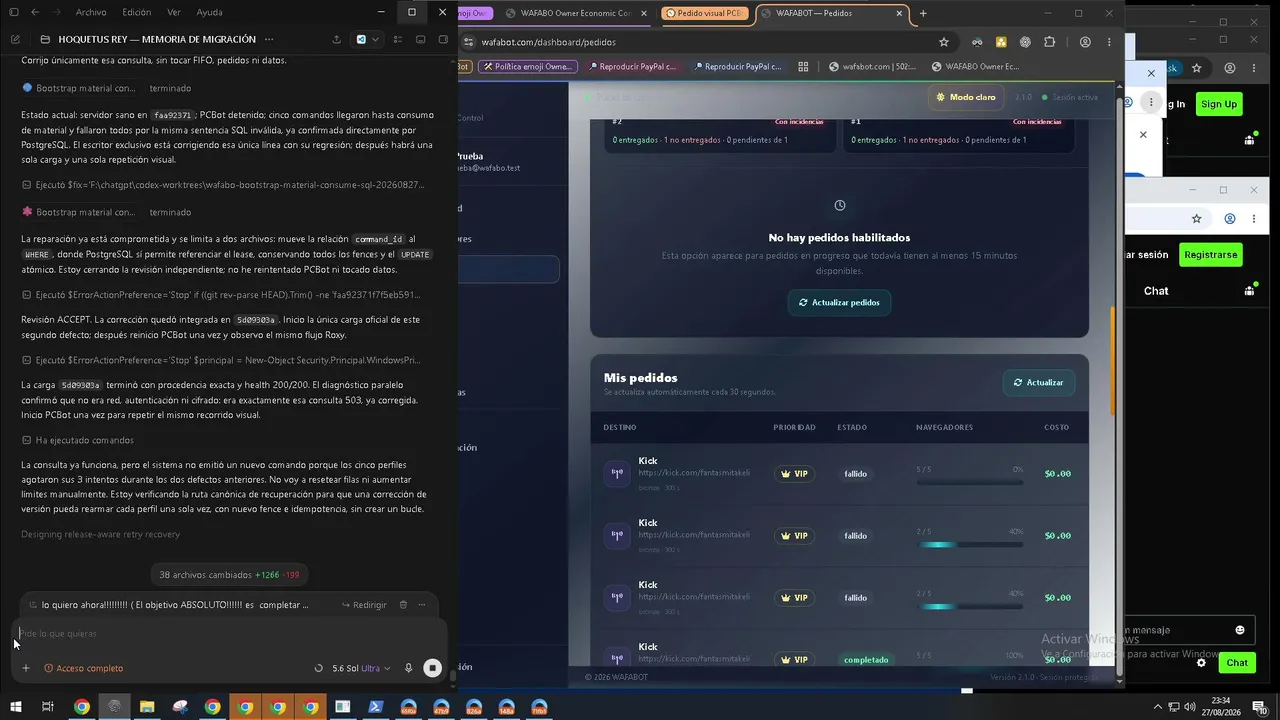Go back with the left arrow in chat app
Image resolution: width=1280 pixels, height=720 pixels.
coord(35,12)
